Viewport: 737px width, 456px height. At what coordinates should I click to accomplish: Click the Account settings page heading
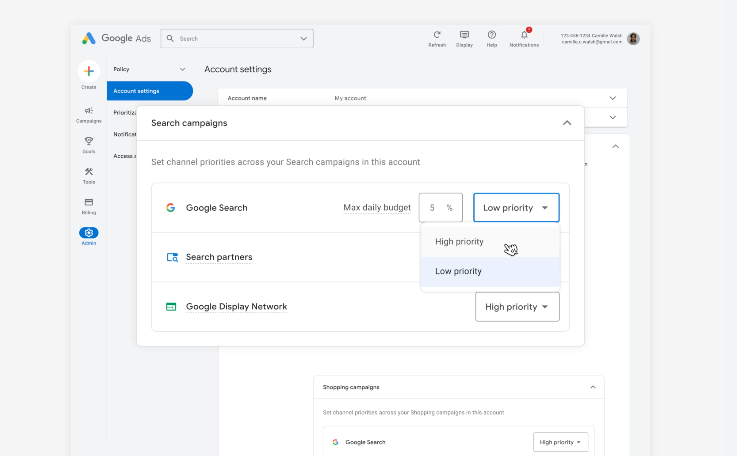coord(238,69)
